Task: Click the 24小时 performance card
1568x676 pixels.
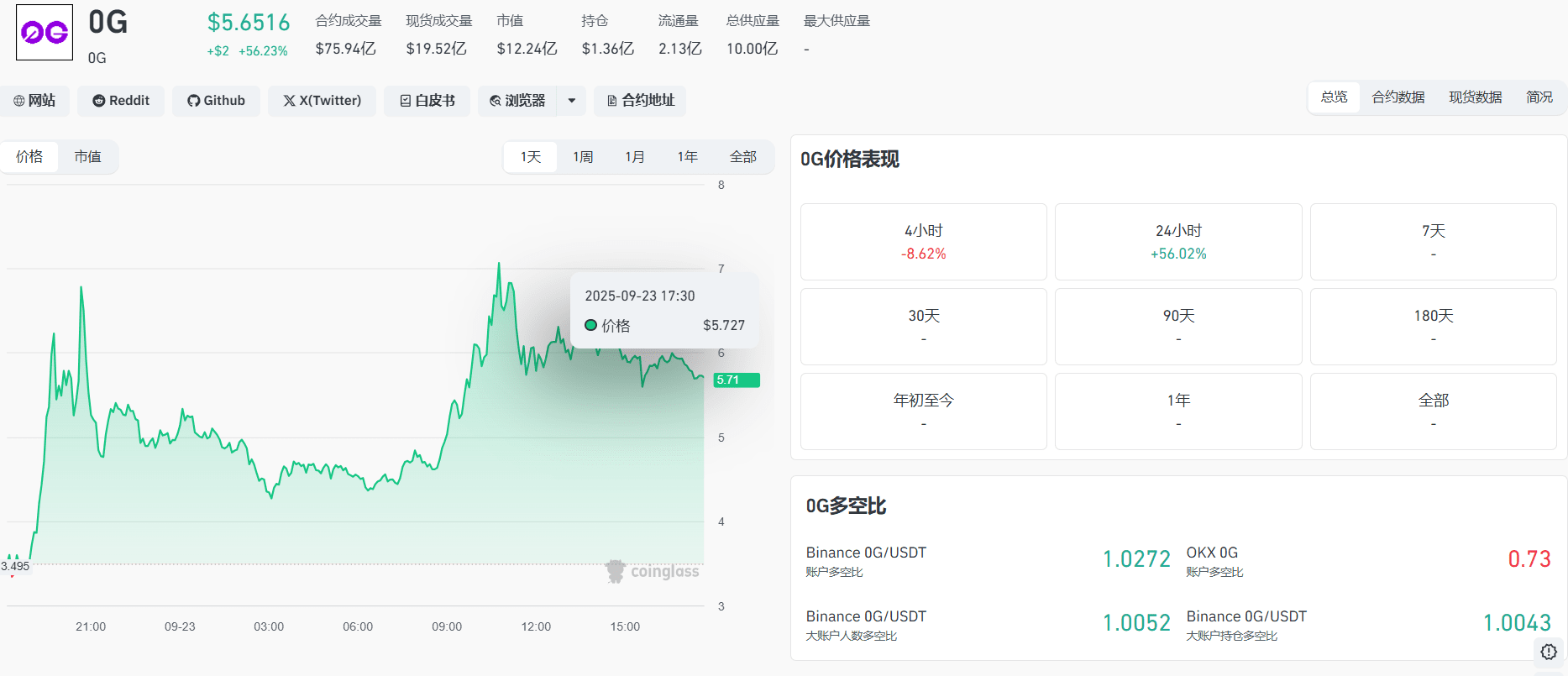Action: point(1178,242)
